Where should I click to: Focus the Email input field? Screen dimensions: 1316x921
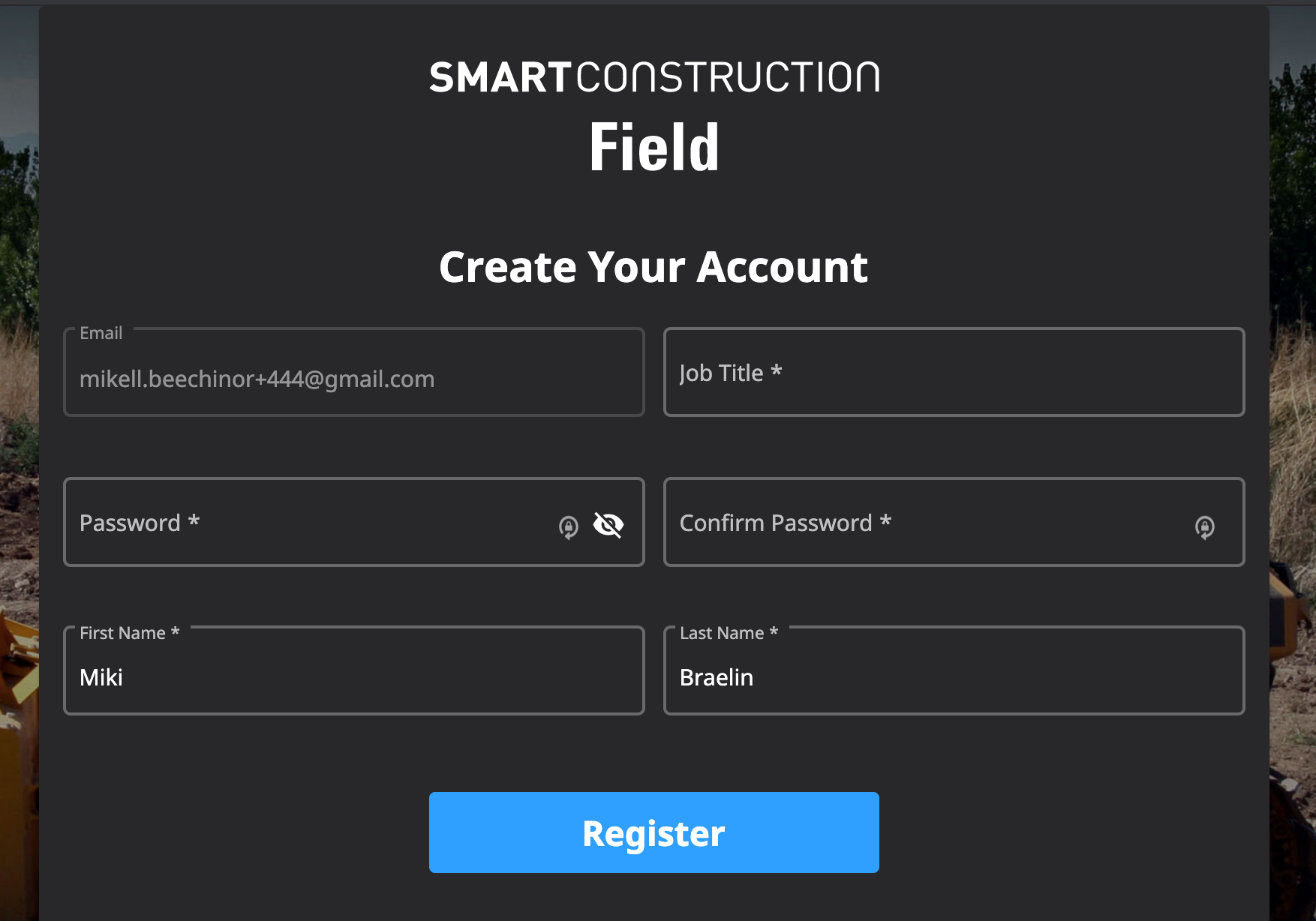coord(354,372)
